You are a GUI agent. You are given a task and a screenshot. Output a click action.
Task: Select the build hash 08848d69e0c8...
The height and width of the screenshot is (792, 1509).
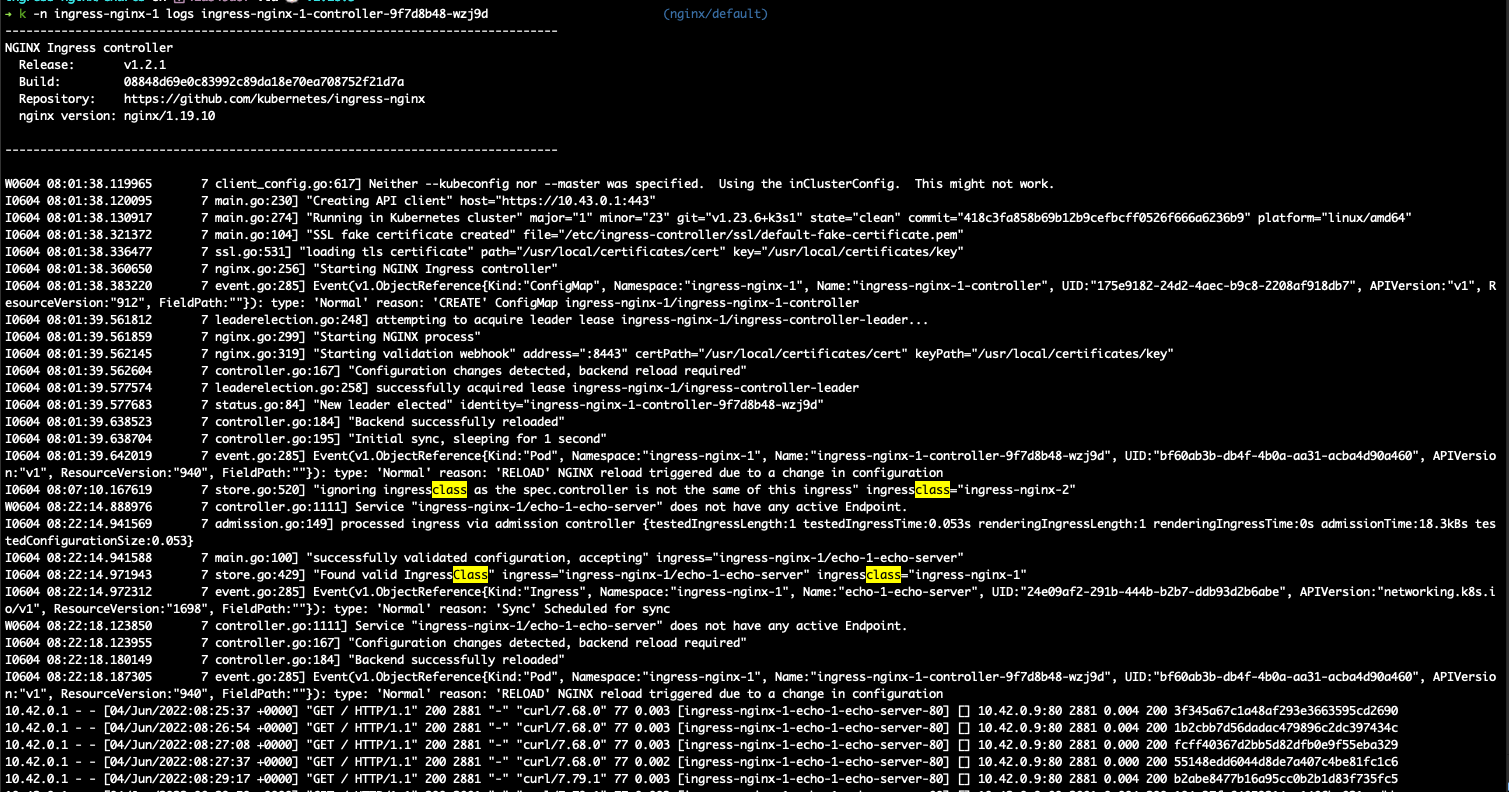[x=264, y=82]
